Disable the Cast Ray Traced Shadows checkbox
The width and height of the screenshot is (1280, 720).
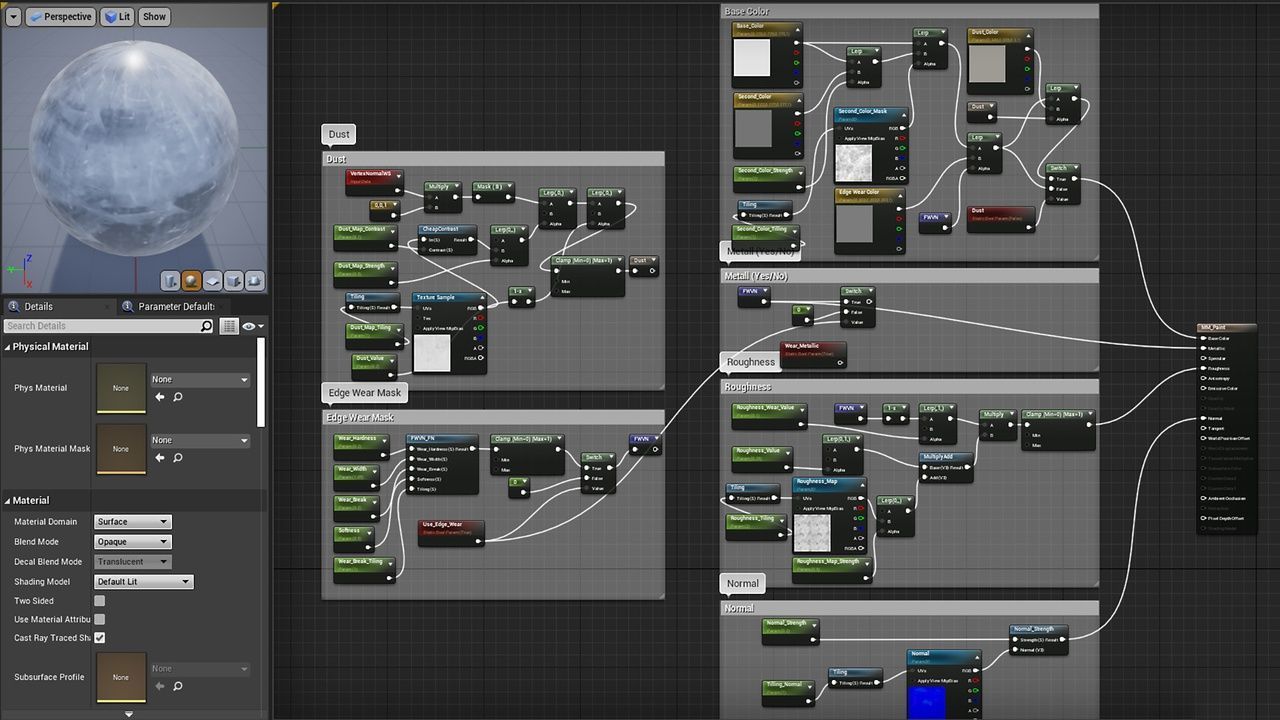100,638
